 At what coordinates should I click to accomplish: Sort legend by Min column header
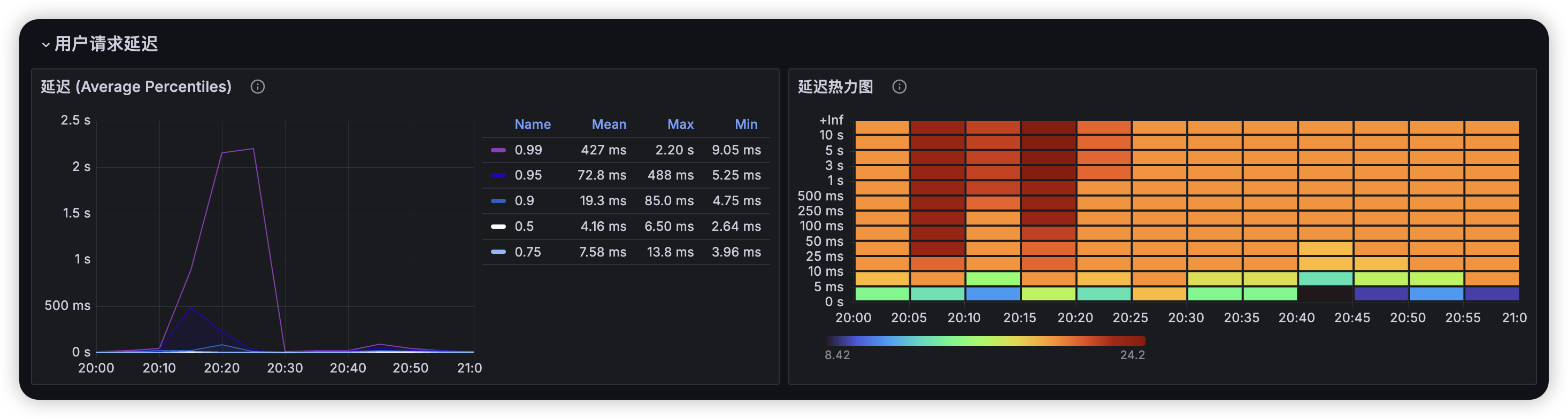(x=745, y=124)
